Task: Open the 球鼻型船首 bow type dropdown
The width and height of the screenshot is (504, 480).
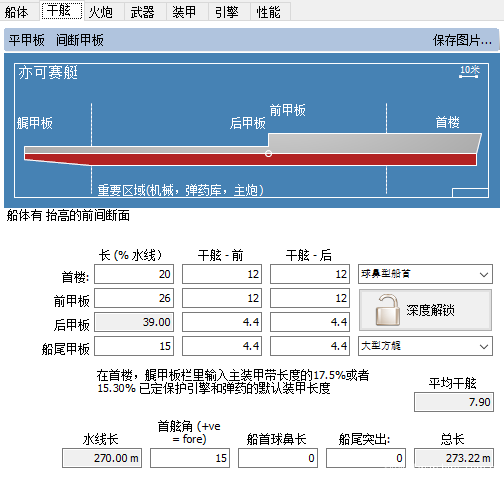Action: pyautogui.click(x=425, y=274)
